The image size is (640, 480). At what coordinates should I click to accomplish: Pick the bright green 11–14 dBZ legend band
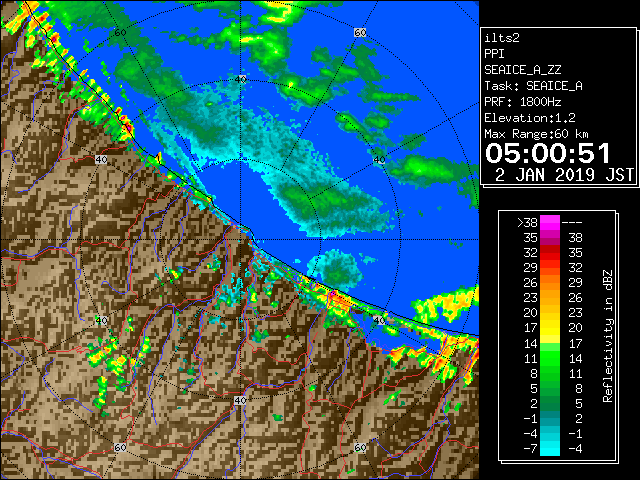pos(550,358)
